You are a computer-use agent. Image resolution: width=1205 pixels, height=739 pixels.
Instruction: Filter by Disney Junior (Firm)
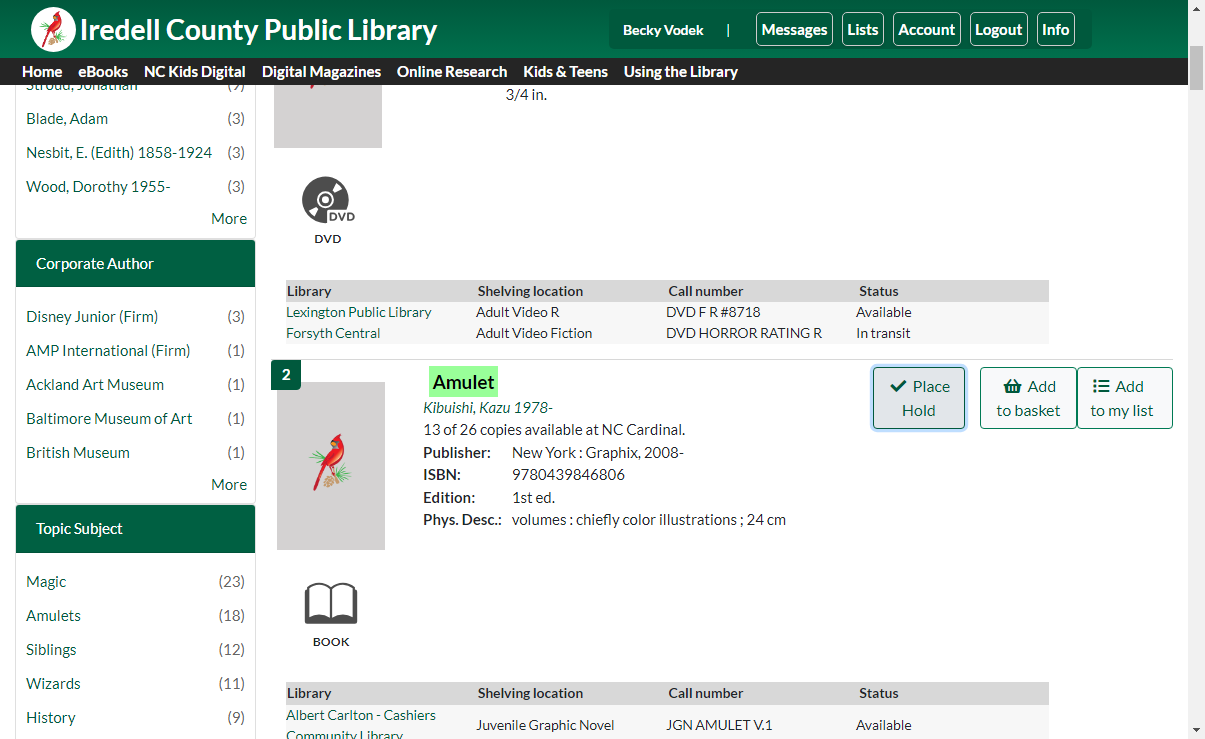pos(92,316)
